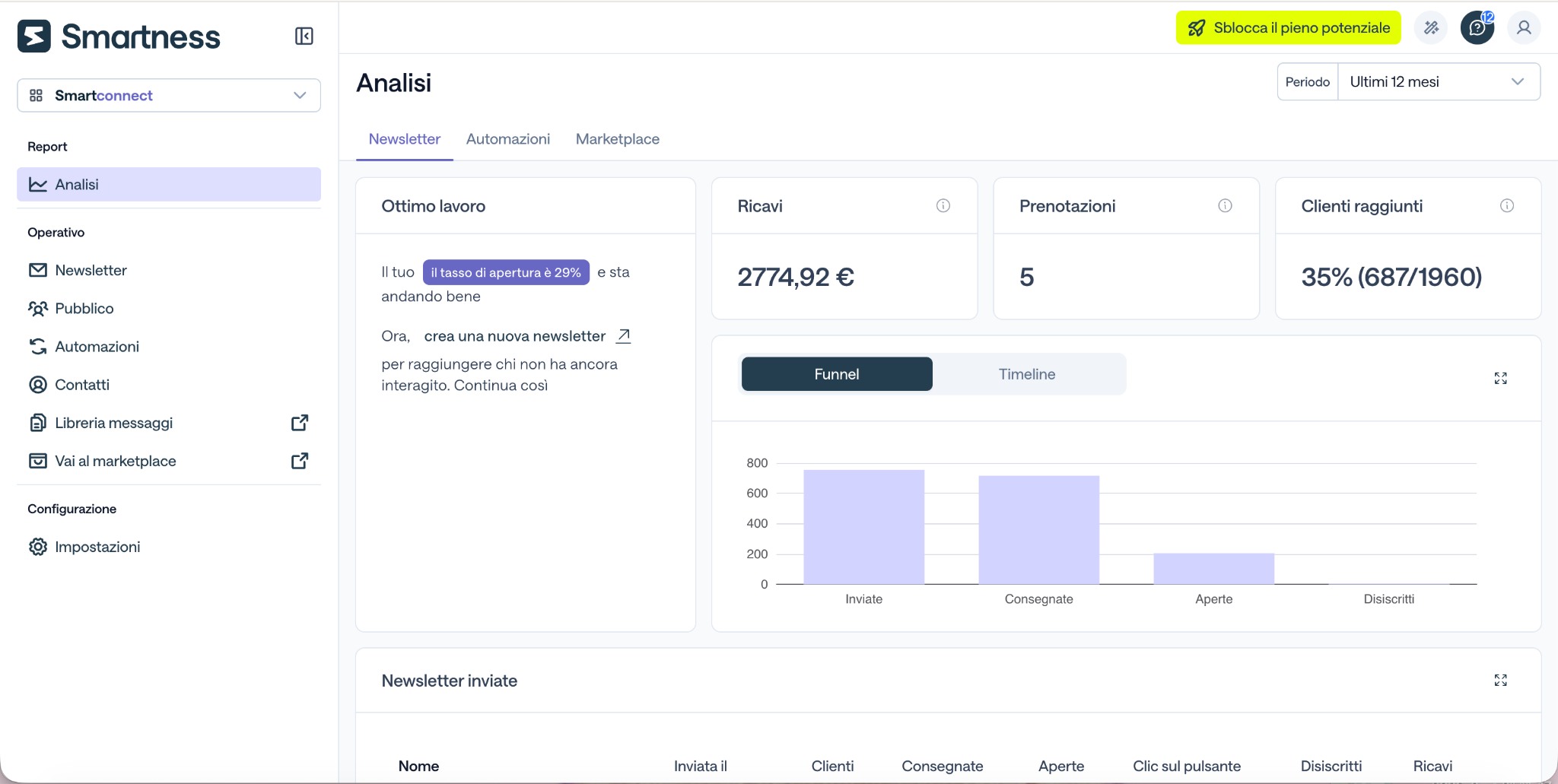Click info icon on Prenotazioni card
Viewport: 1558px width, 784px height.
1225,205
